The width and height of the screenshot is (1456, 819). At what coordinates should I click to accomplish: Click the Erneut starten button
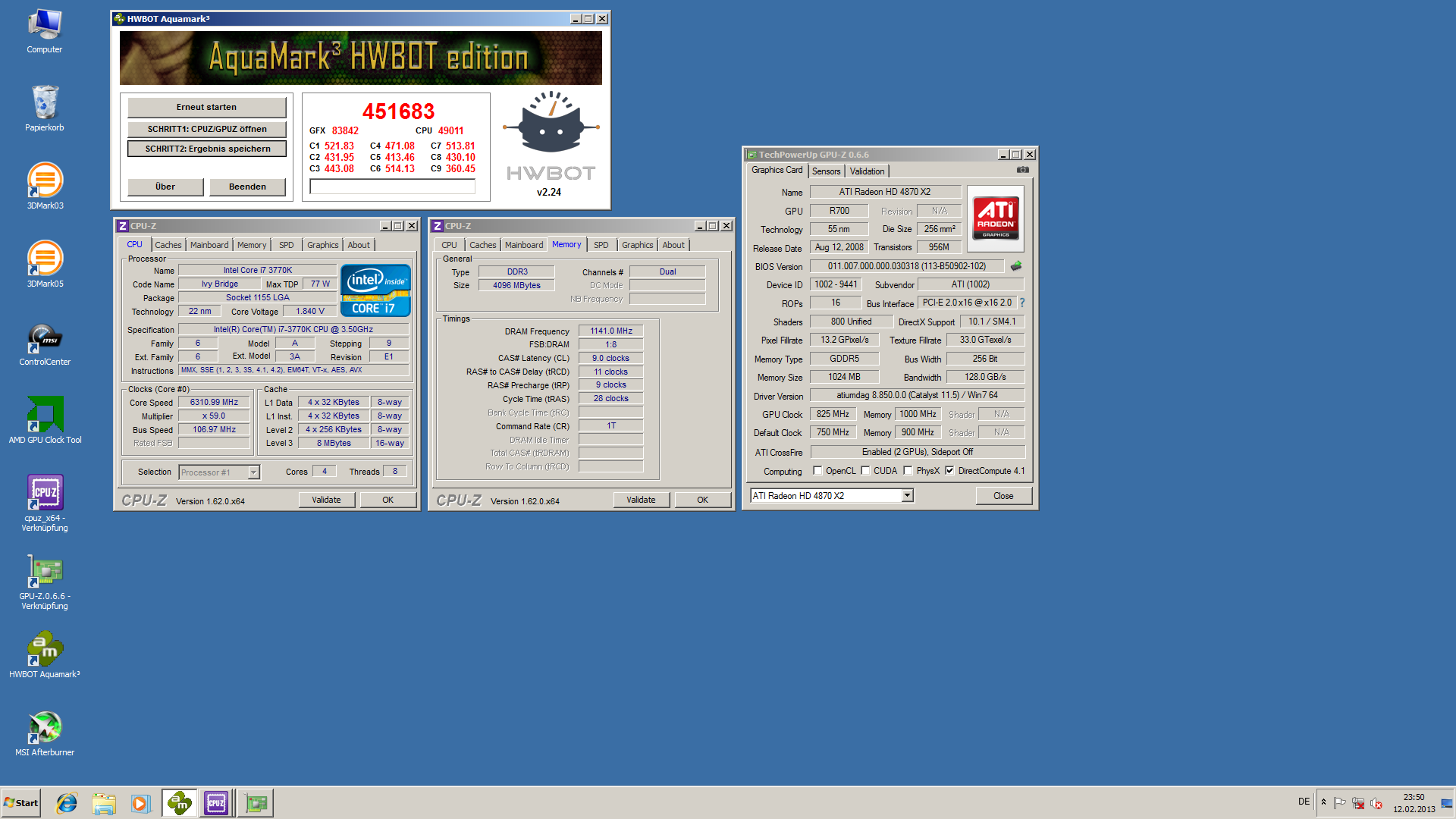[x=207, y=108]
